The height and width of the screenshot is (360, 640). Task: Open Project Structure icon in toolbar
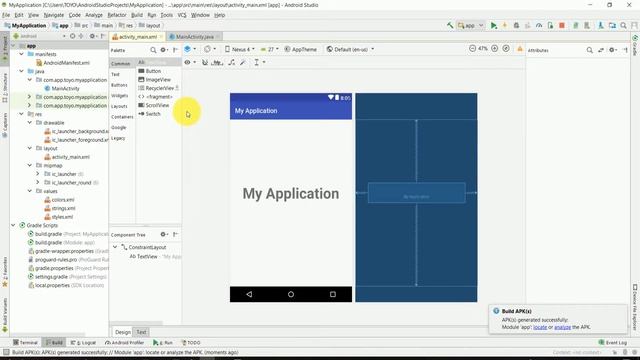pyautogui.click(x=612, y=25)
